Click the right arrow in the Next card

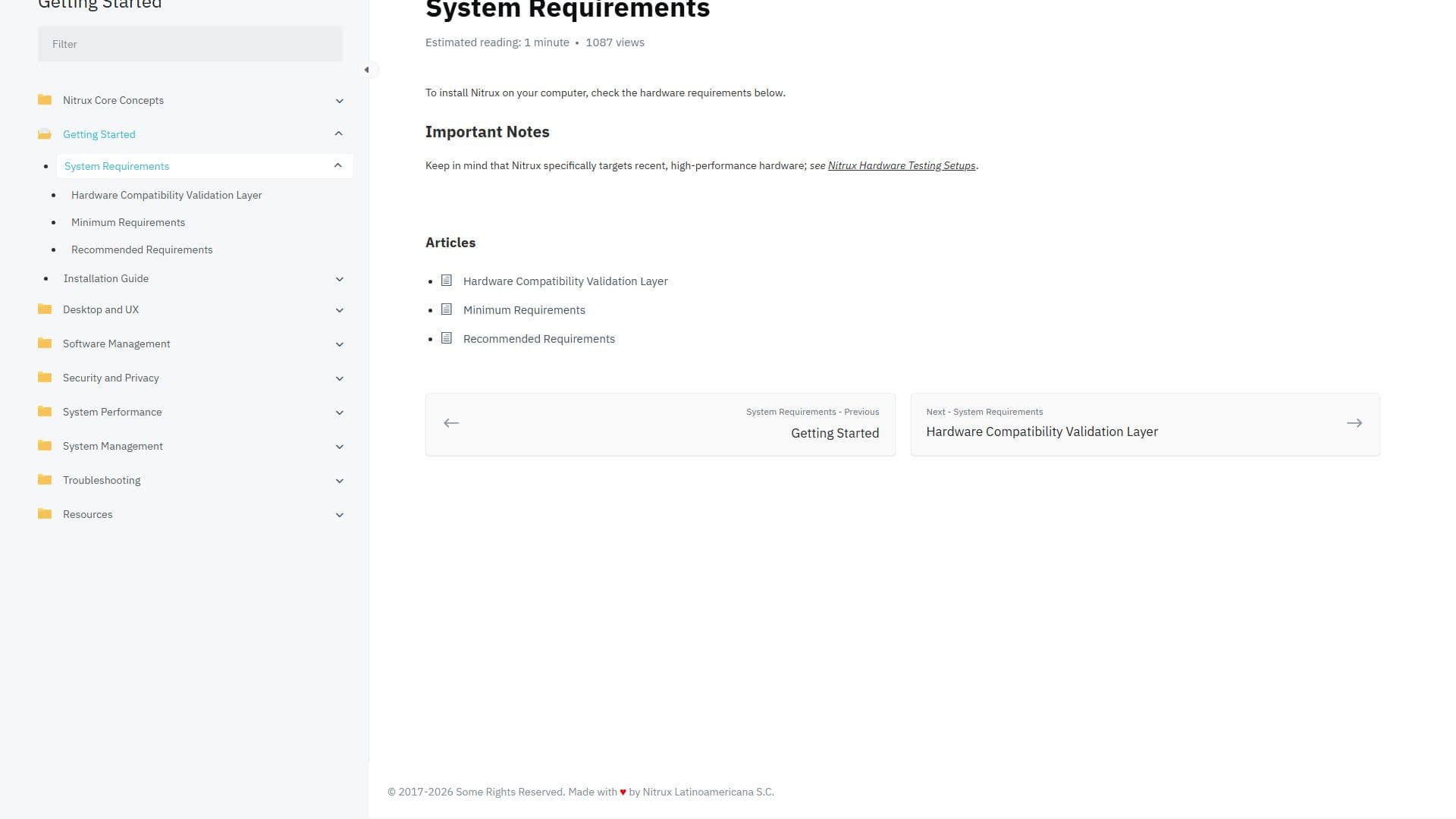[1354, 423]
